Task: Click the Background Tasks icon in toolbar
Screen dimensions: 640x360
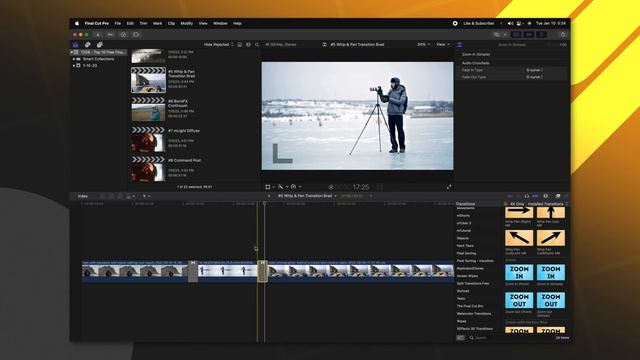Action: 123,35
